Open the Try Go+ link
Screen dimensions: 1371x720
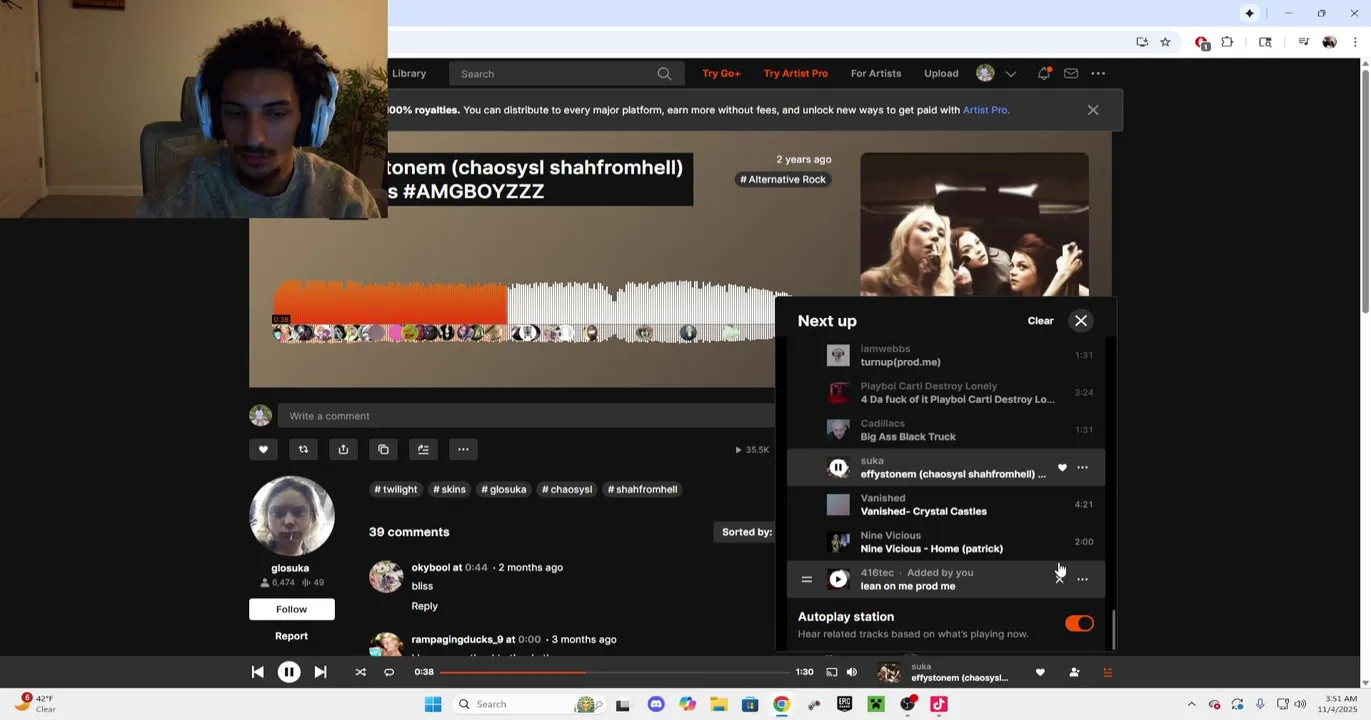click(721, 73)
